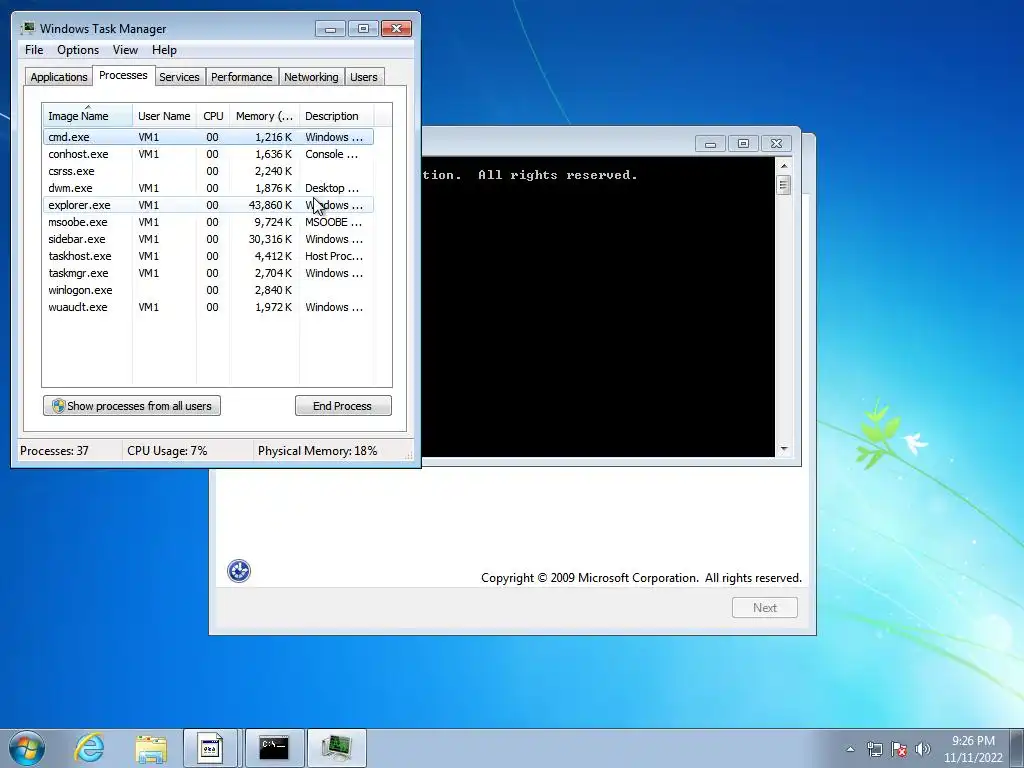Open the Windows Start menu orb
The height and width of the screenshot is (768, 1024).
(27, 748)
